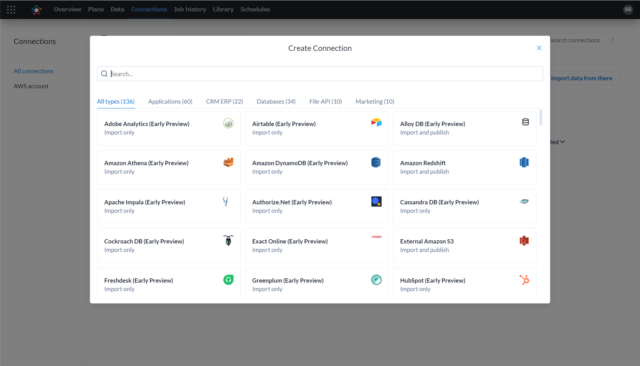The height and width of the screenshot is (366, 640).
Task: Click the Amazon DynamoDB icon
Action: (376, 162)
